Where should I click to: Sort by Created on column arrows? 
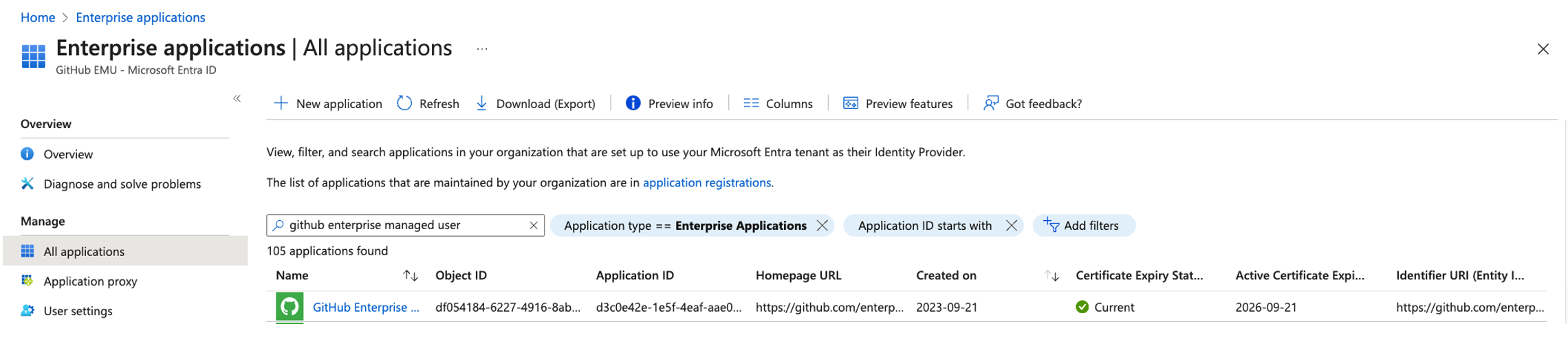click(1052, 276)
